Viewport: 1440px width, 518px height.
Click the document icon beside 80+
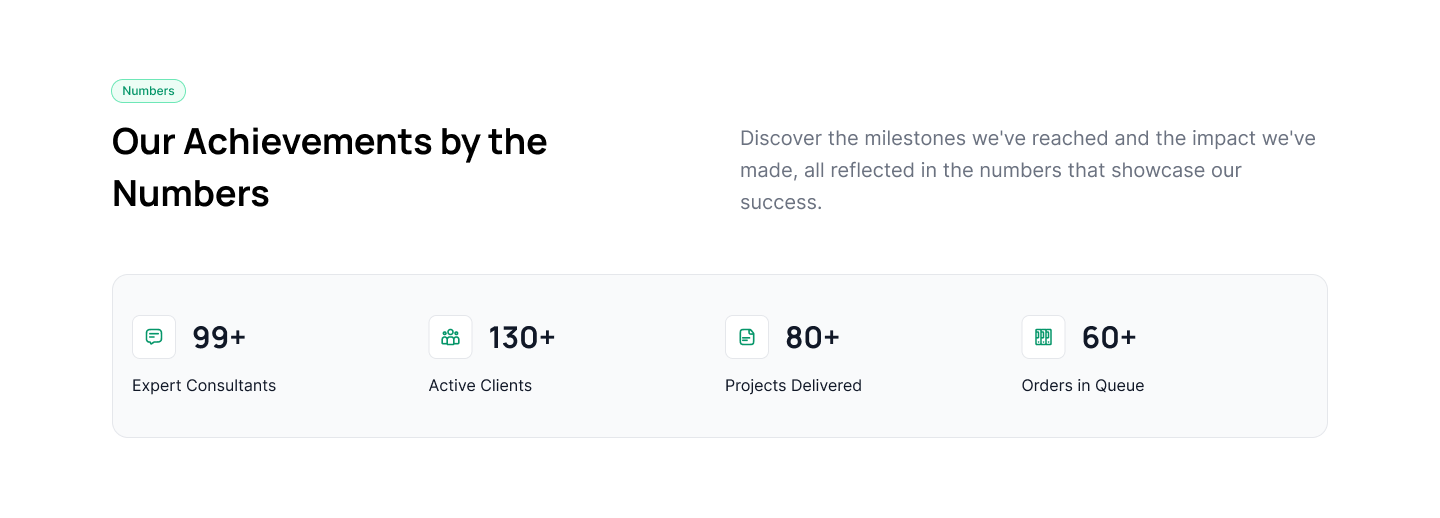point(747,337)
